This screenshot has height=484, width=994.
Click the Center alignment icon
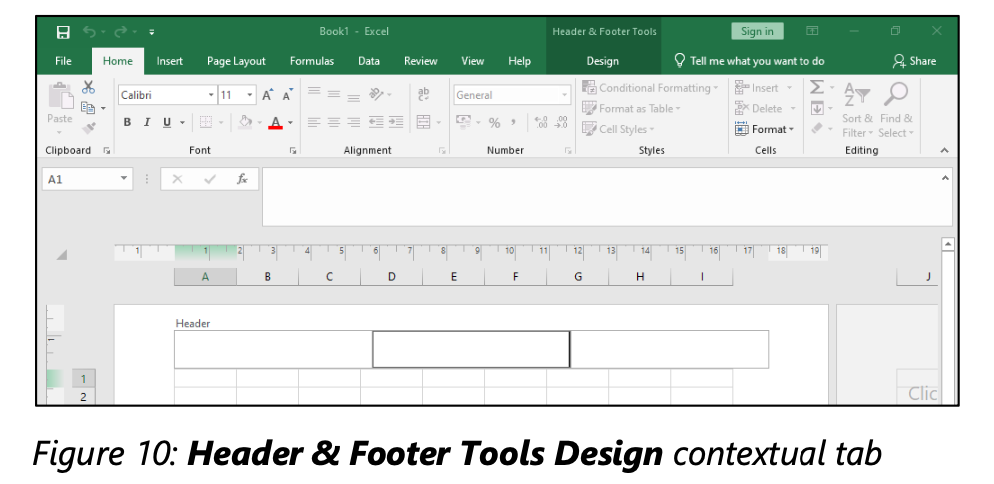pos(334,122)
